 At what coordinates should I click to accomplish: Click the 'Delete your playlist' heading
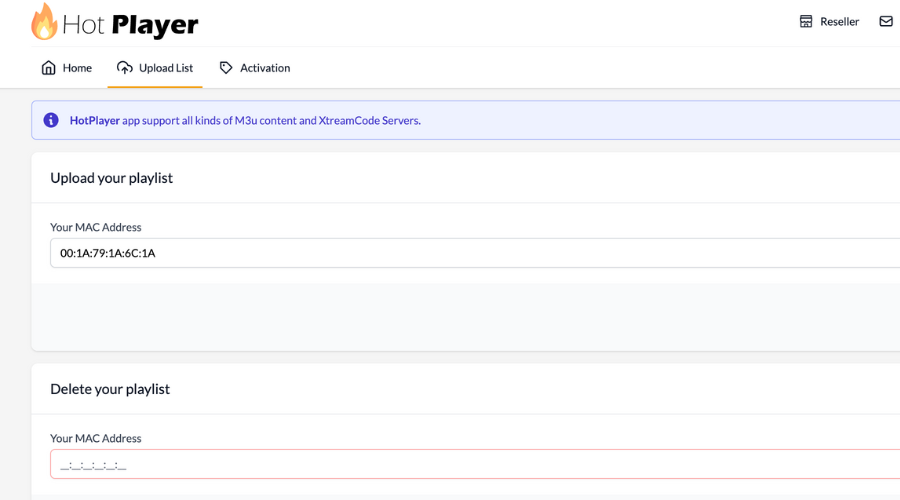pyautogui.click(x=110, y=389)
